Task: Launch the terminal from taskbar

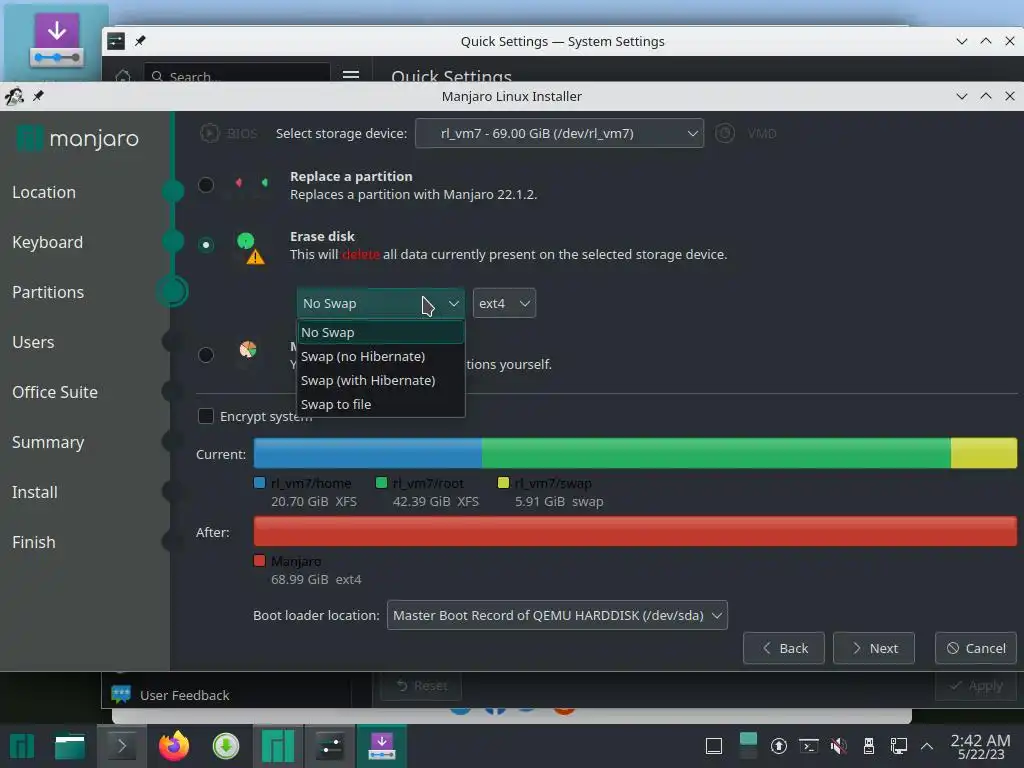Action: pyautogui.click(x=121, y=746)
